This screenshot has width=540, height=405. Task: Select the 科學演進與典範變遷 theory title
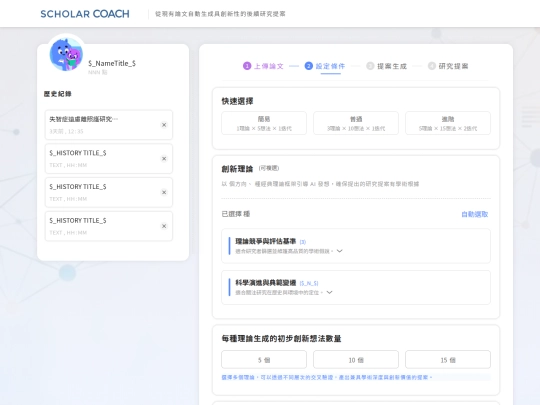[266, 283]
